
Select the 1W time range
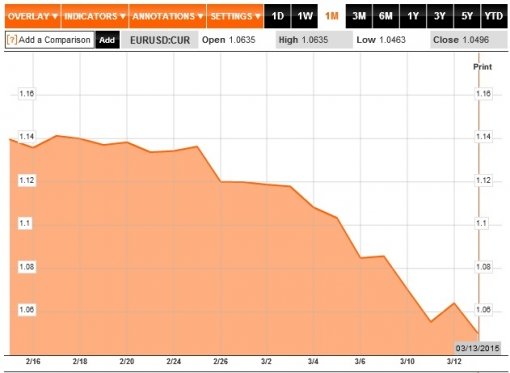pos(305,16)
